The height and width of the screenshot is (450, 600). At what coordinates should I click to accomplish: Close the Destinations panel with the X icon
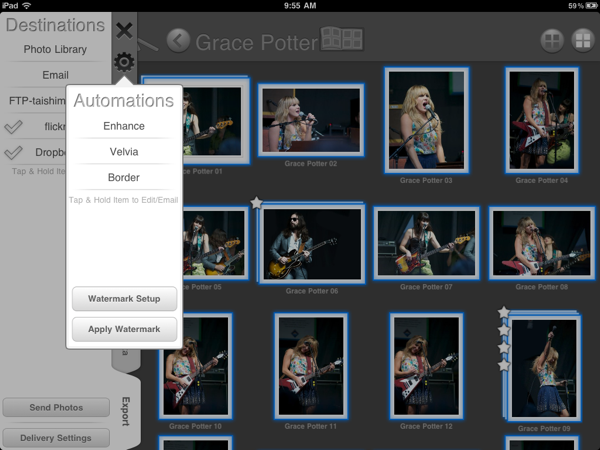124,31
